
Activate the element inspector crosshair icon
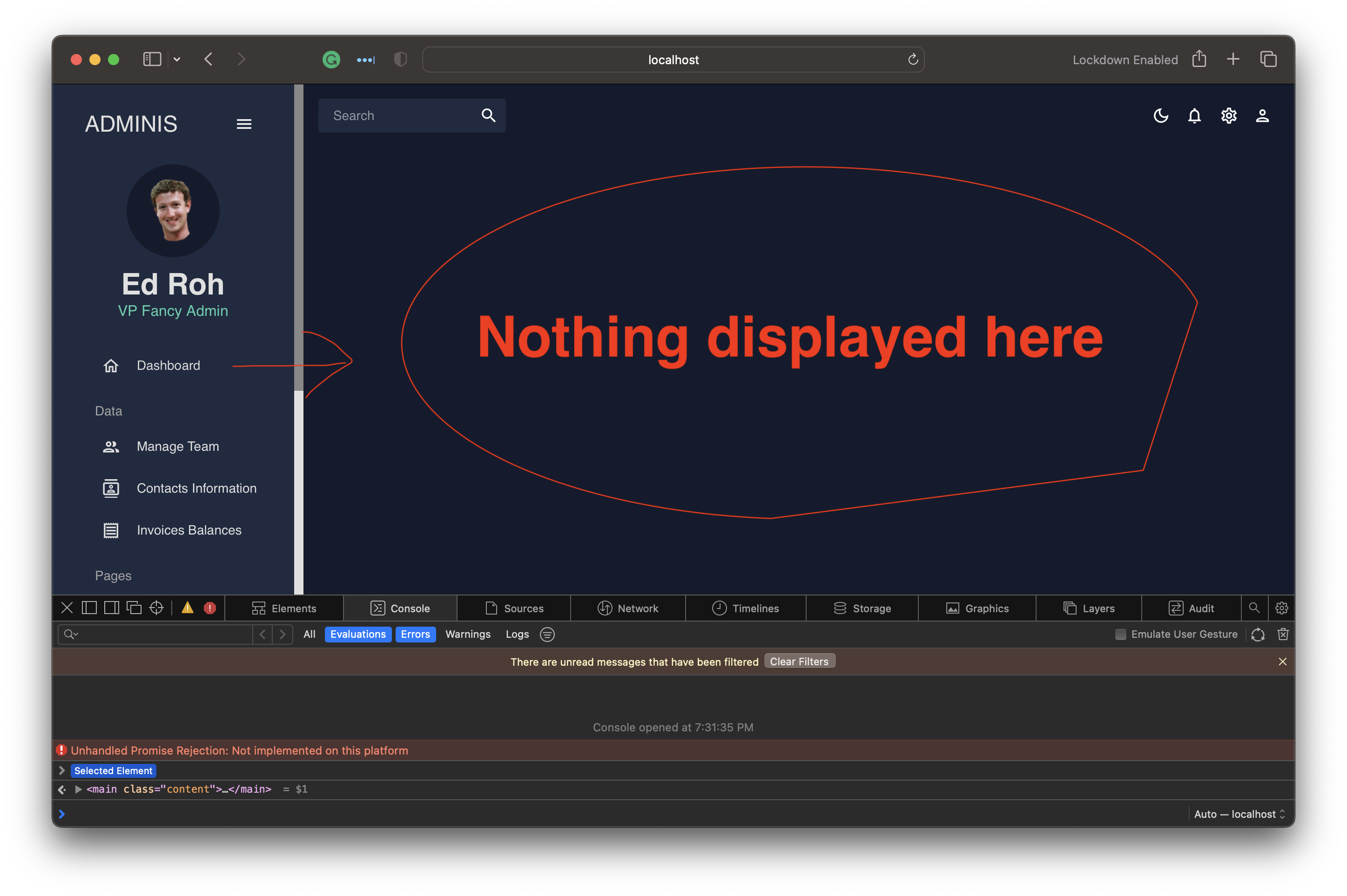(156, 608)
